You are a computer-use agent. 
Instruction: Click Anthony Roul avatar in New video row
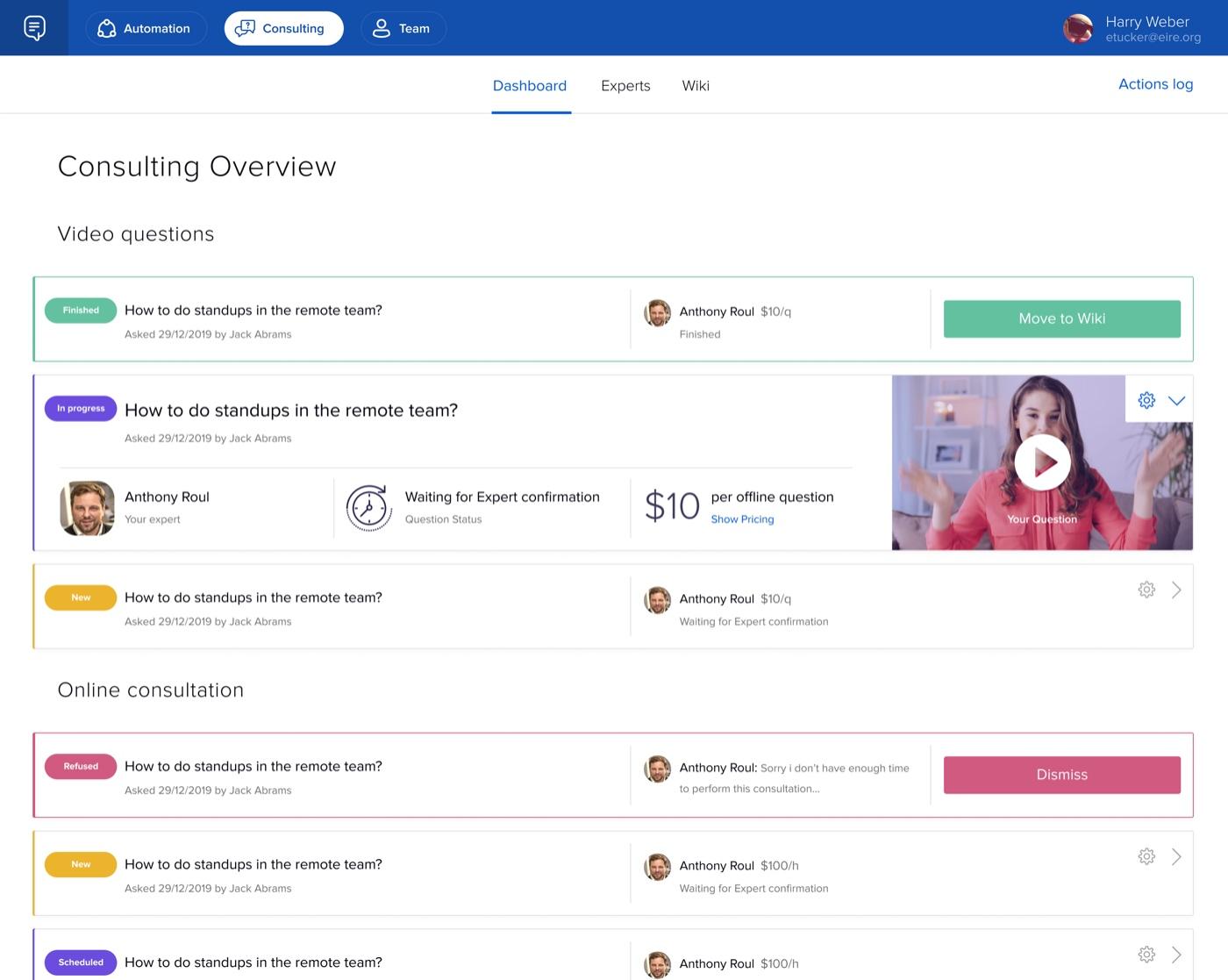click(x=657, y=600)
